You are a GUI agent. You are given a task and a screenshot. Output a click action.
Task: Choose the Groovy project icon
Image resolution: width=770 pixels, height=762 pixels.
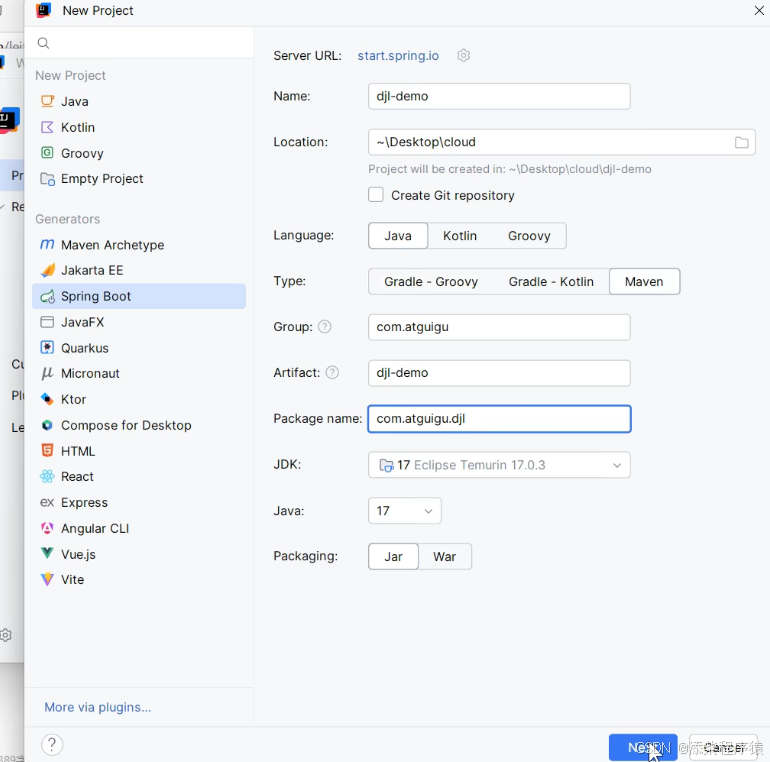47,153
